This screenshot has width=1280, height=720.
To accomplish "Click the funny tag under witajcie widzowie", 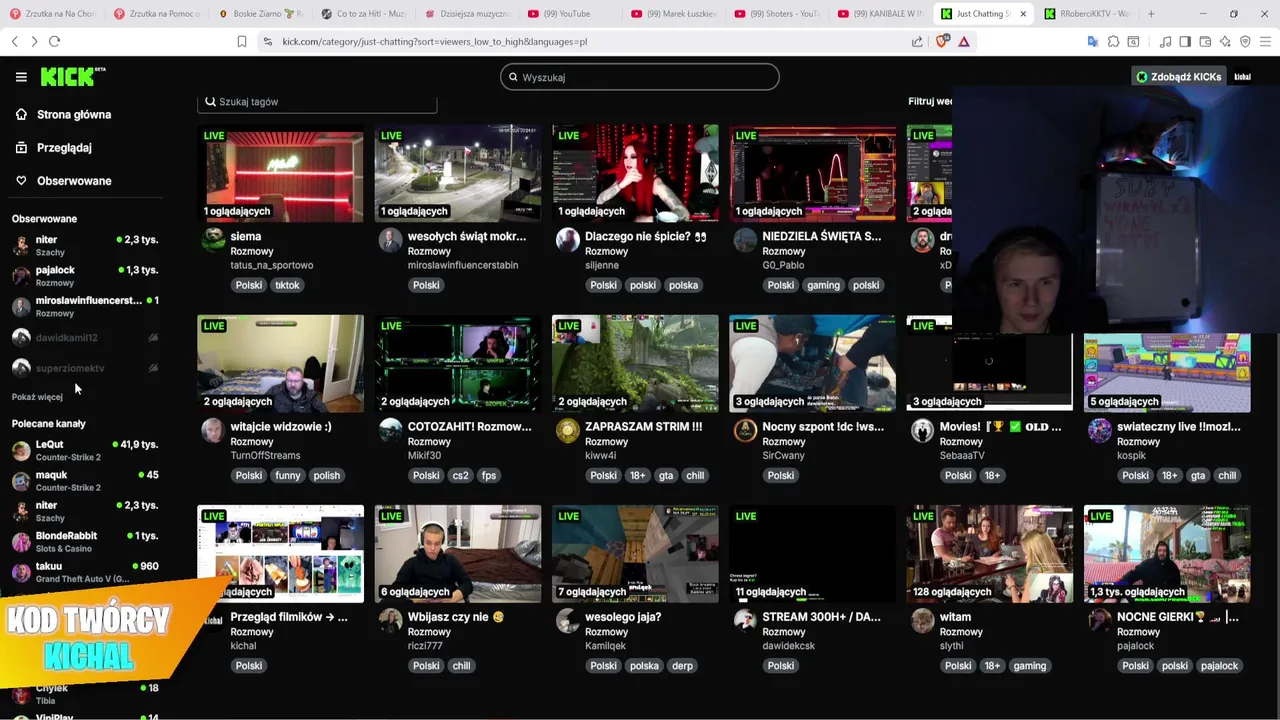I will point(288,475).
